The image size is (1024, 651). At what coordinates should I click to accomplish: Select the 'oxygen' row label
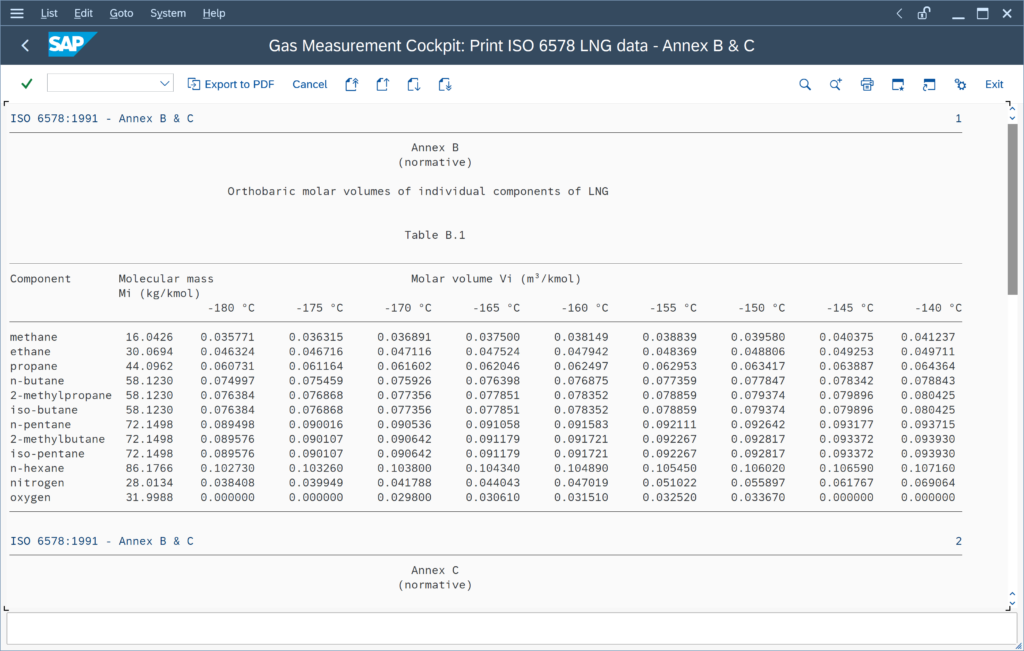(x=30, y=498)
